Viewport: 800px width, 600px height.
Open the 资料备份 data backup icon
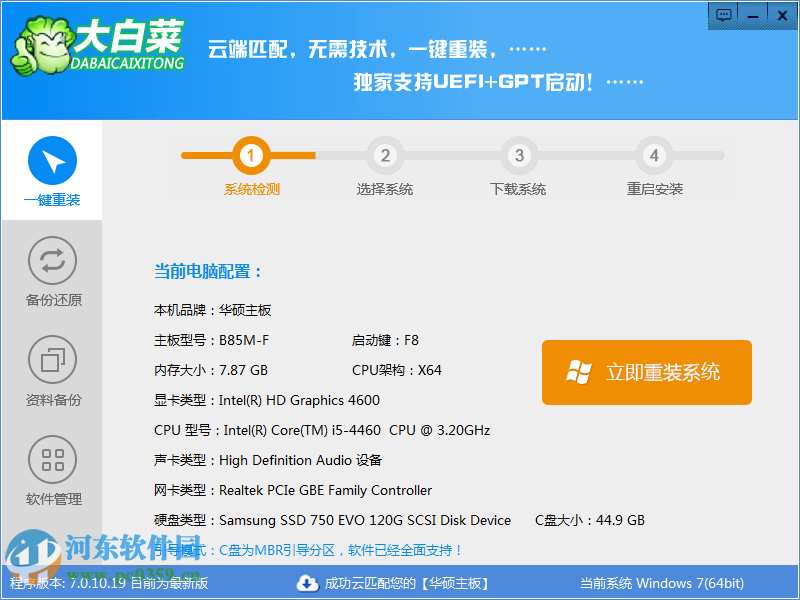[x=53, y=360]
